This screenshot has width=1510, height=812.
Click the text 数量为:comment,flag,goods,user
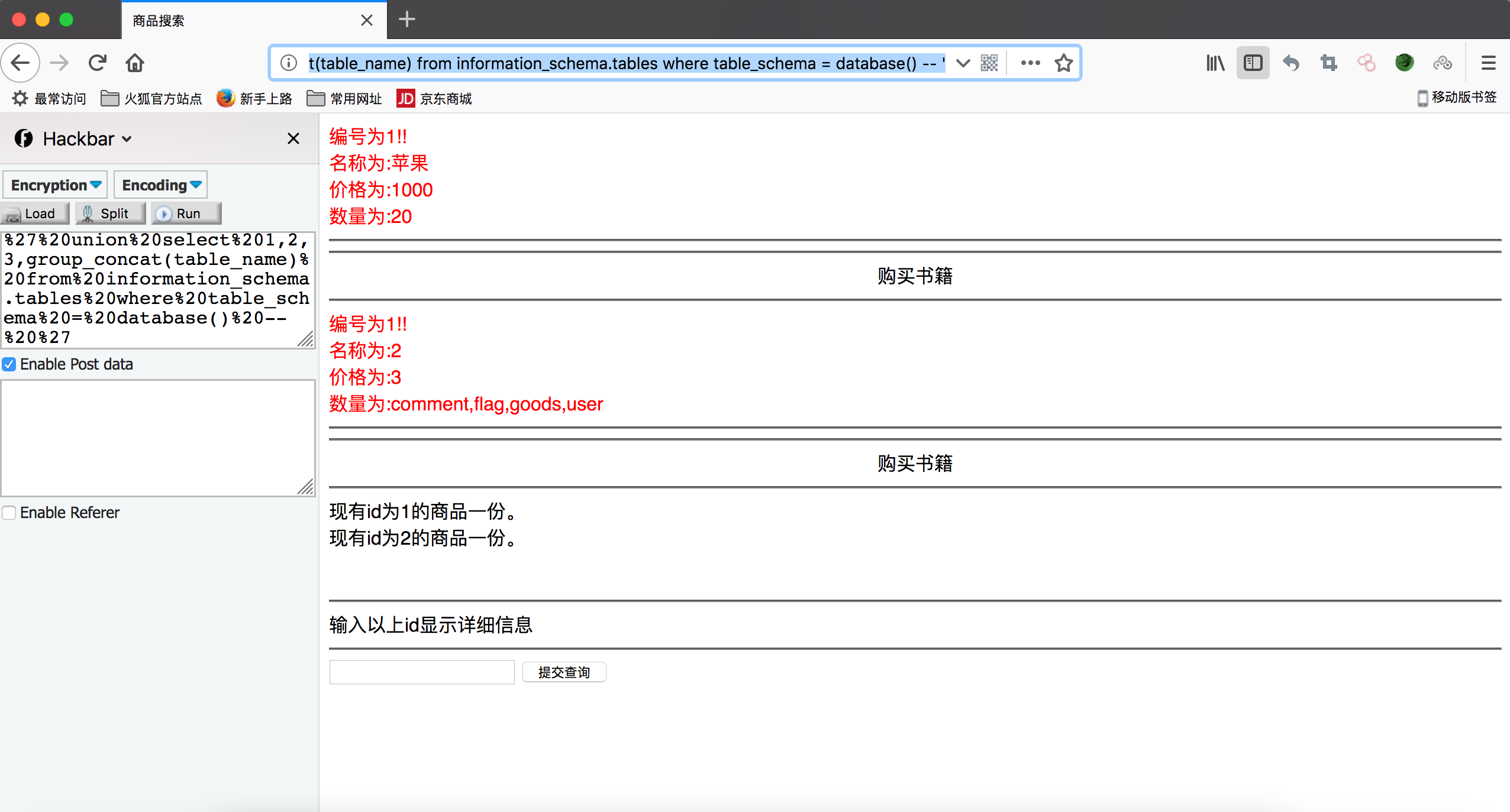pos(466,404)
